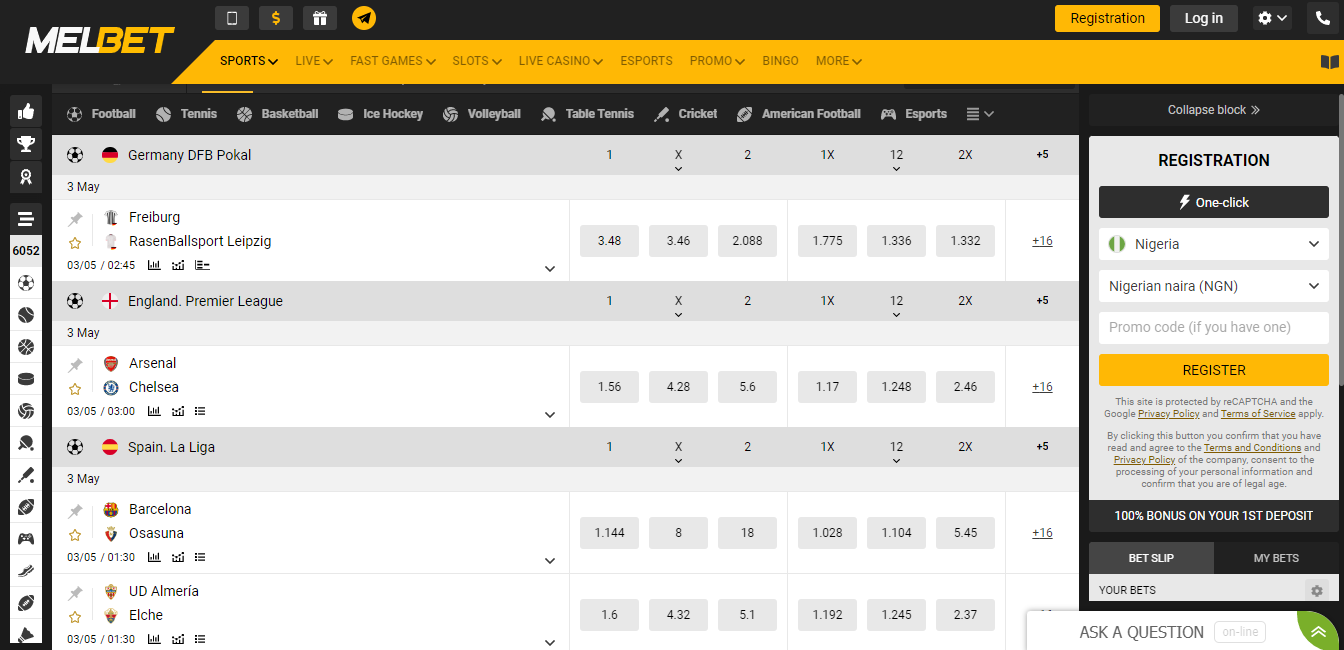Expand the Barcelona vs Osasuna markets chevron
Image resolution: width=1344 pixels, height=650 pixels.
(549, 560)
